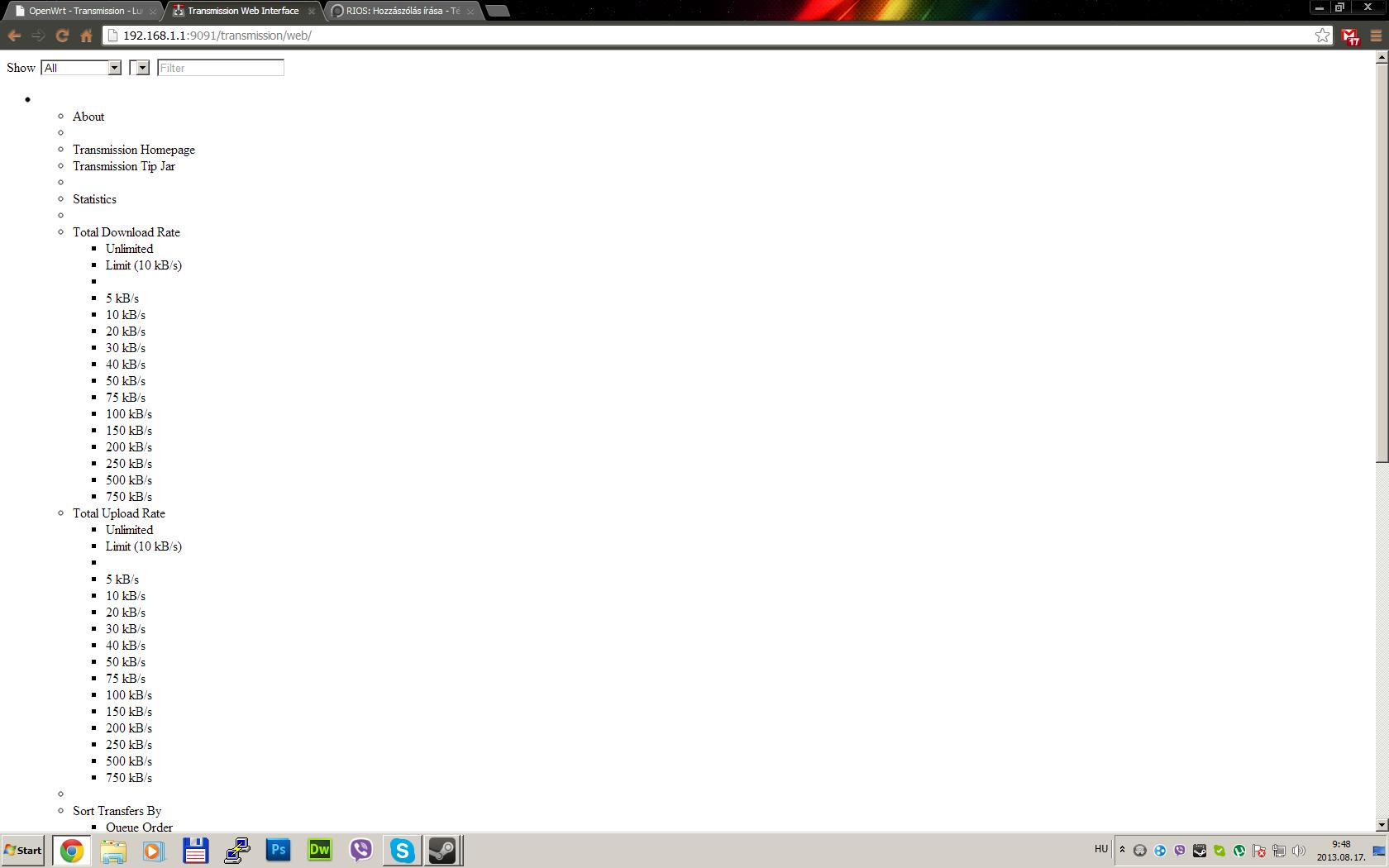1389x868 pixels.
Task: Close the RIOS: Hozzászólás írása tab
Action: point(470,12)
